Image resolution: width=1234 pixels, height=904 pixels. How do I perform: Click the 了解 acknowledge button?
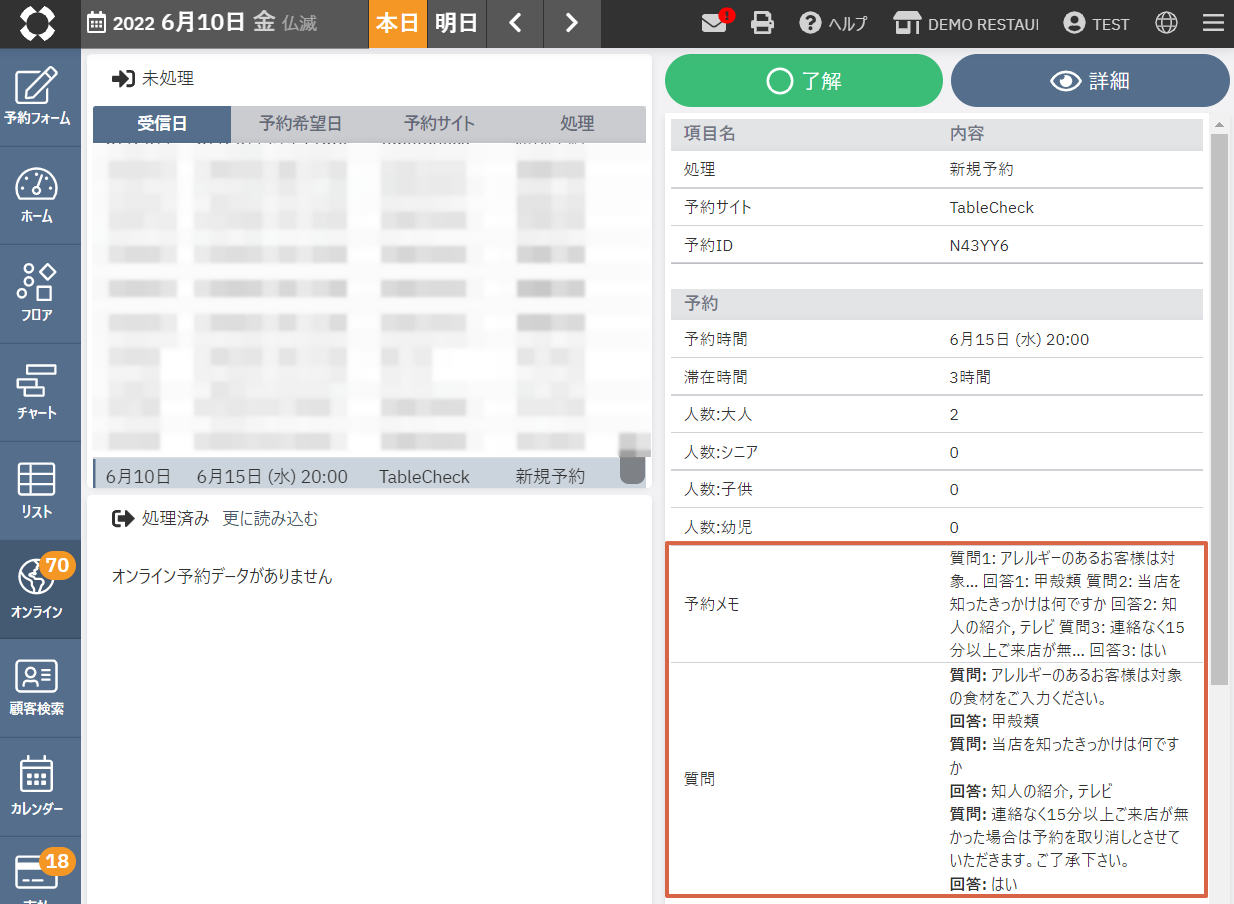804,81
